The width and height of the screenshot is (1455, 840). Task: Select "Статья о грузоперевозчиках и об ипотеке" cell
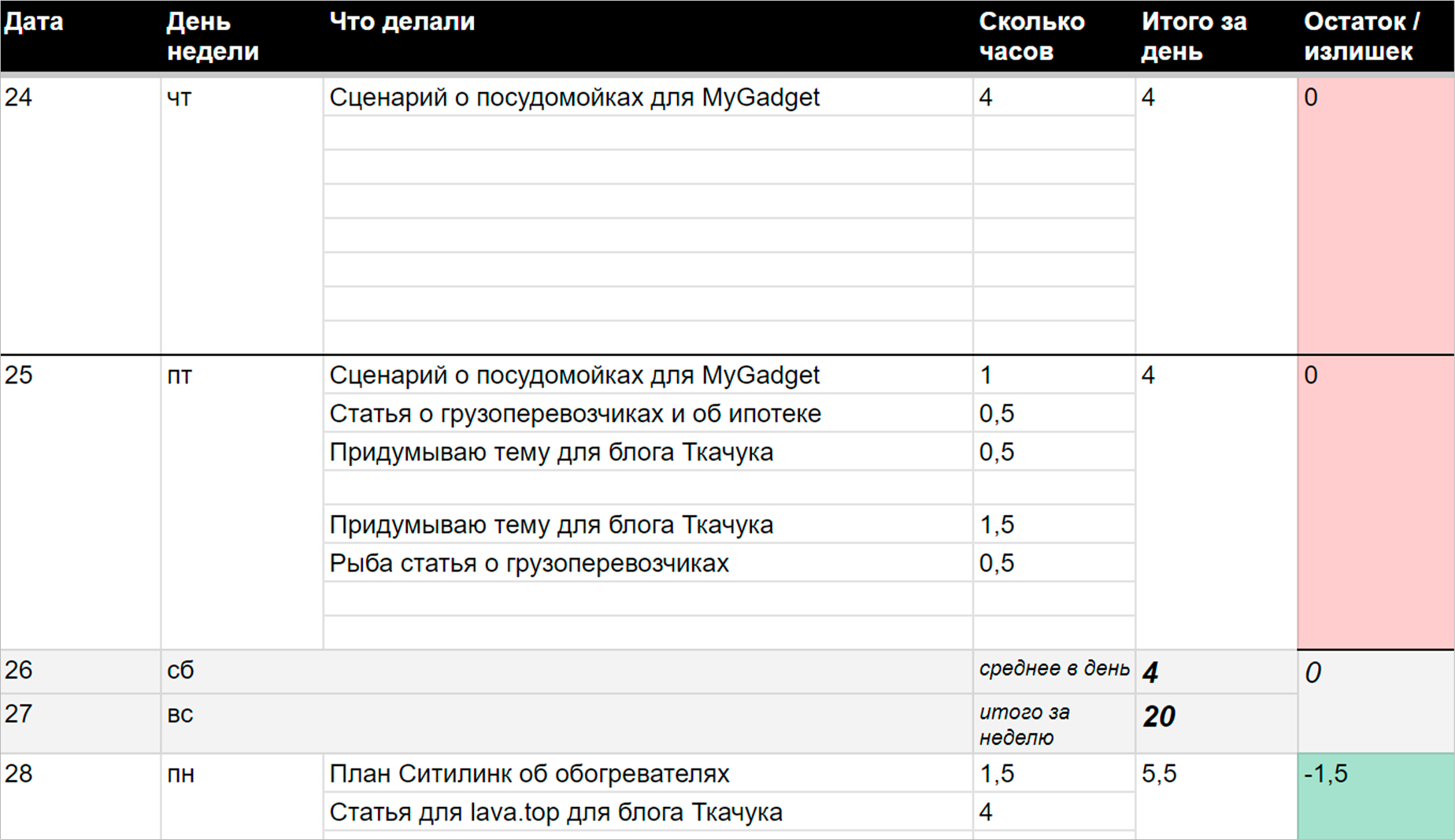(648, 413)
